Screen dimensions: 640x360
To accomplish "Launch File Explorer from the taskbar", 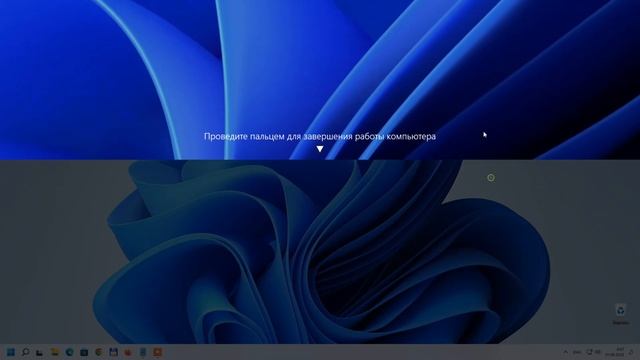I will click(x=55, y=352).
